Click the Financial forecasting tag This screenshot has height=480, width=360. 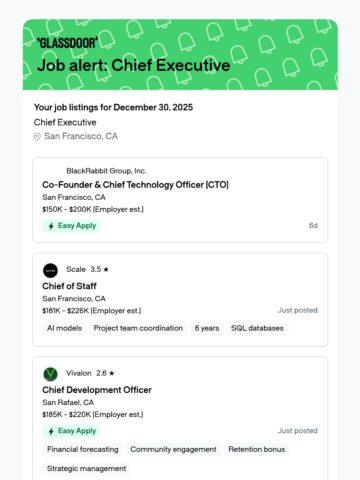pos(83,449)
